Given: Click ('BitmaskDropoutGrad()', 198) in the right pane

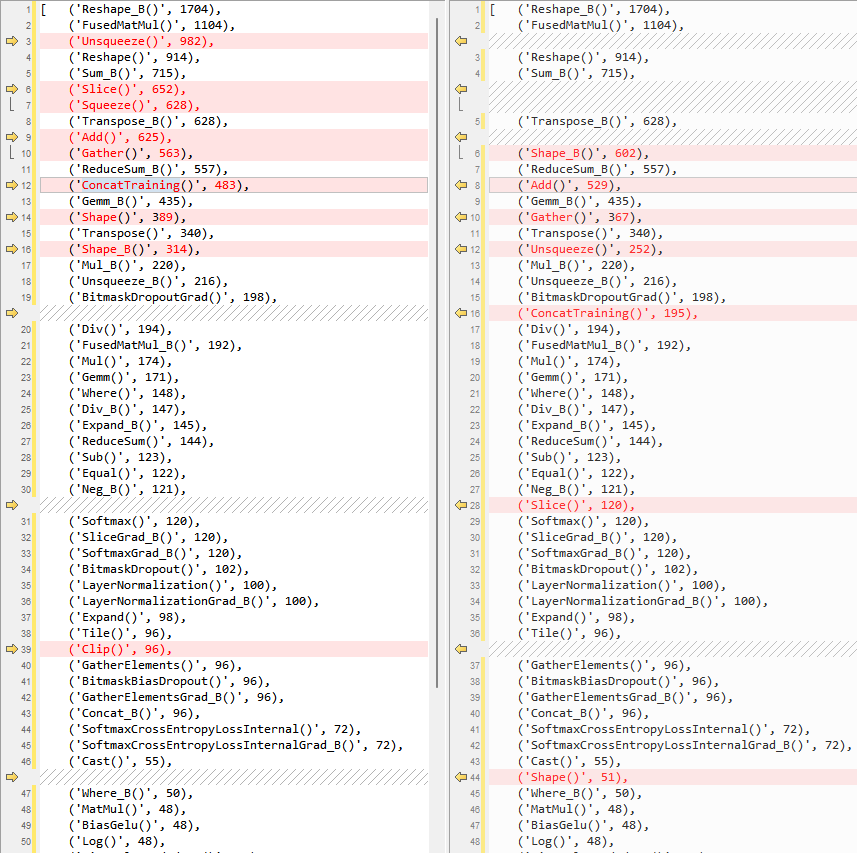Looking at the screenshot, I should pyautogui.click(x=623, y=297).
